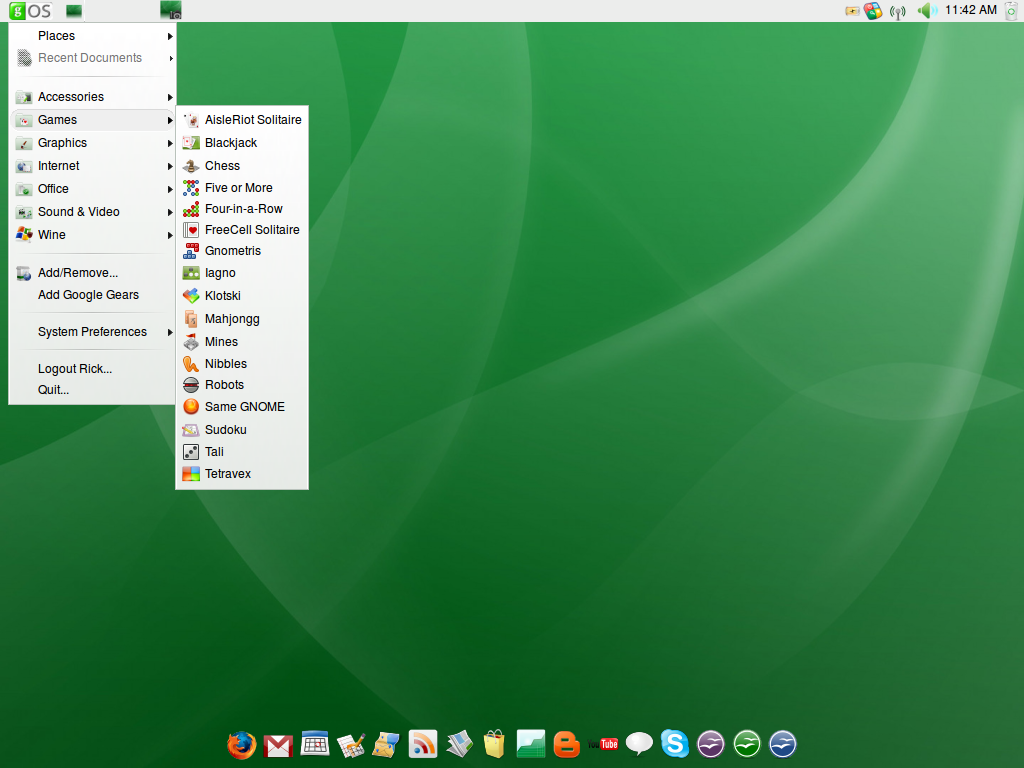The image size is (1024, 768).
Task: Expand the Accessories submenu arrow
Action: coord(170,97)
